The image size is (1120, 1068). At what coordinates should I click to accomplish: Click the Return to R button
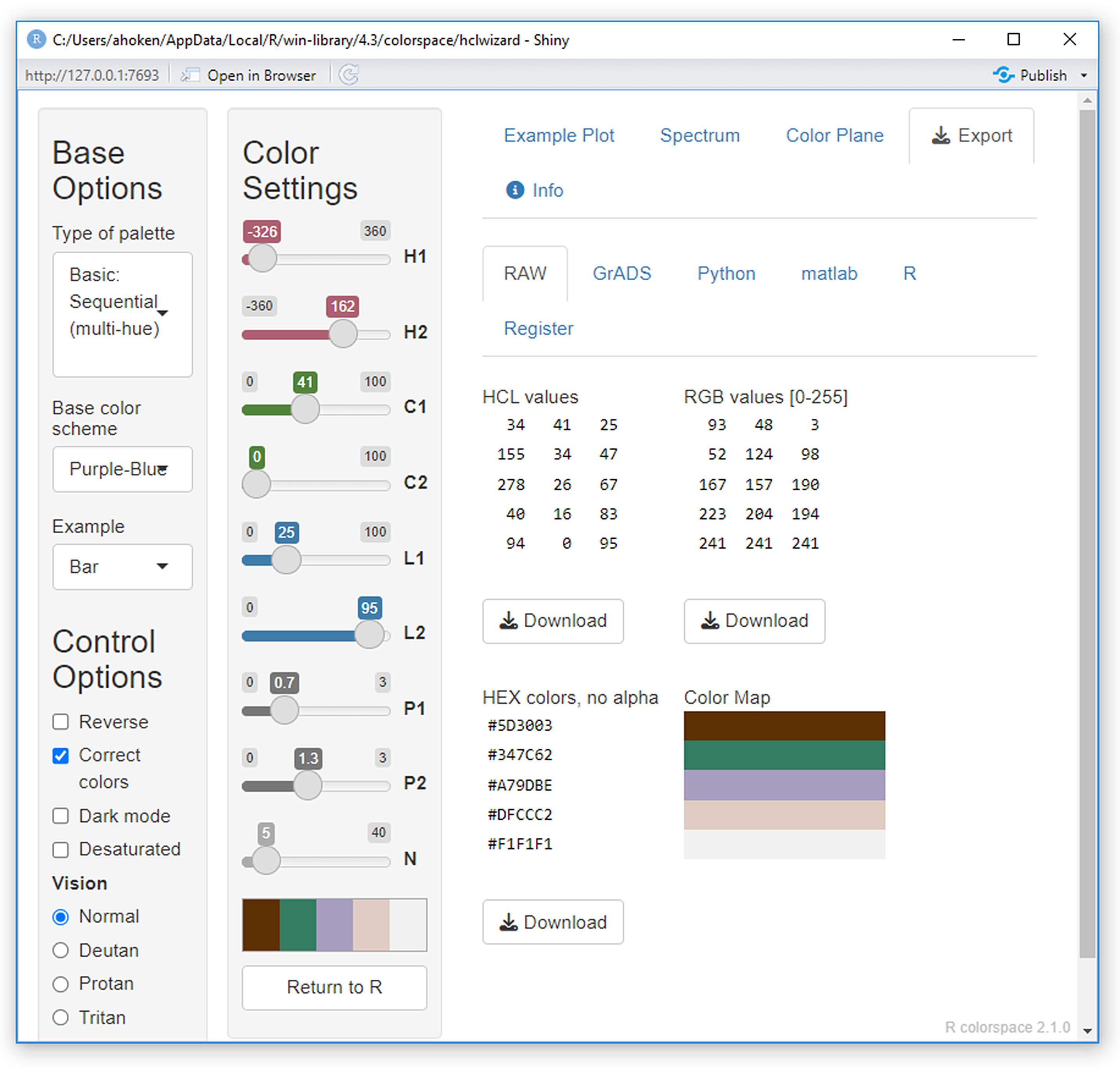click(x=334, y=988)
